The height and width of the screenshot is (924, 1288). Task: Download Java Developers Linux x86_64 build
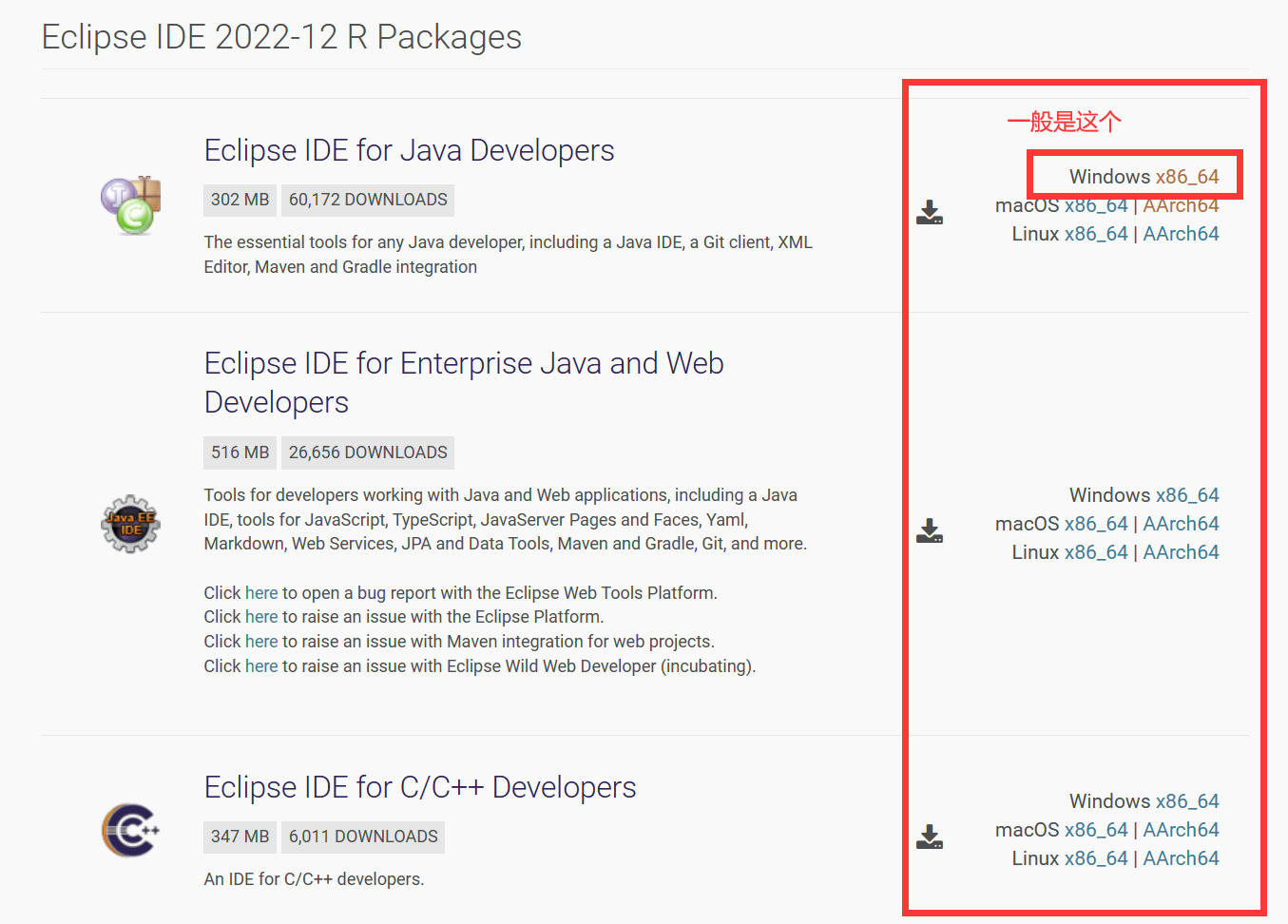[1096, 234]
